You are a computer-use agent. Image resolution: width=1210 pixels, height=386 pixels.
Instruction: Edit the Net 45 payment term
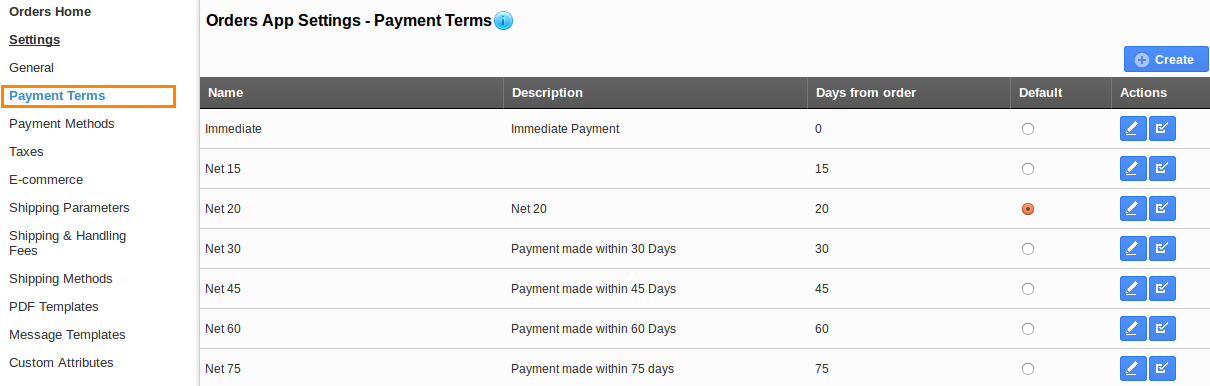(x=1133, y=289)
